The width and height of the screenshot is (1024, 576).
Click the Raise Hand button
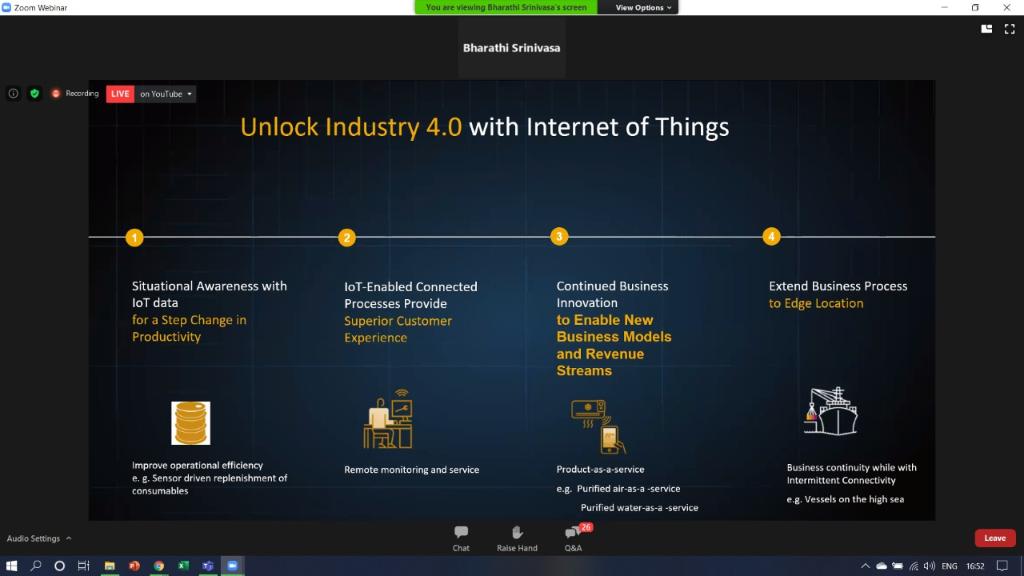(517, 538)
